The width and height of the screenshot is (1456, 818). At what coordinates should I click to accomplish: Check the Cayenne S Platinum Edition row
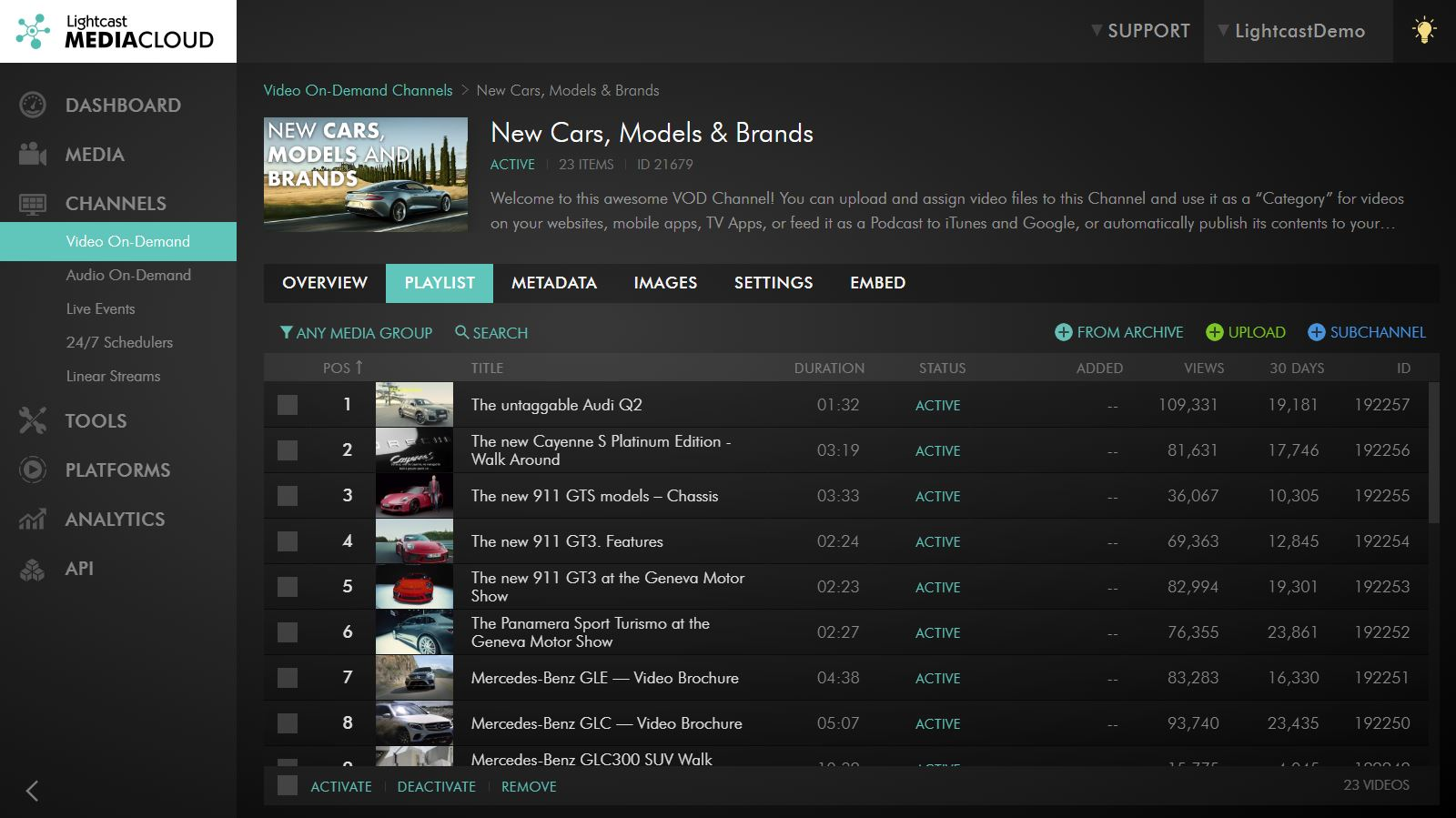(288, 450)
